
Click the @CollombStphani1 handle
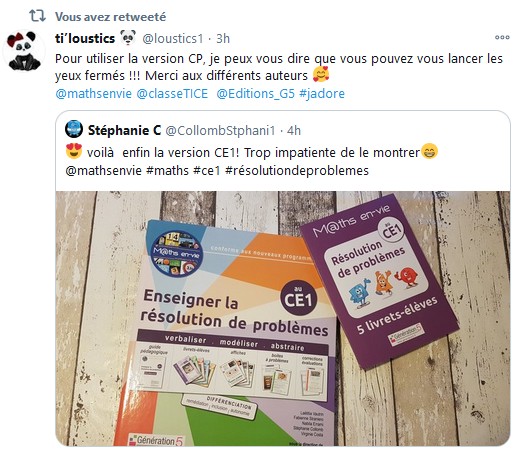click(220, 131)
